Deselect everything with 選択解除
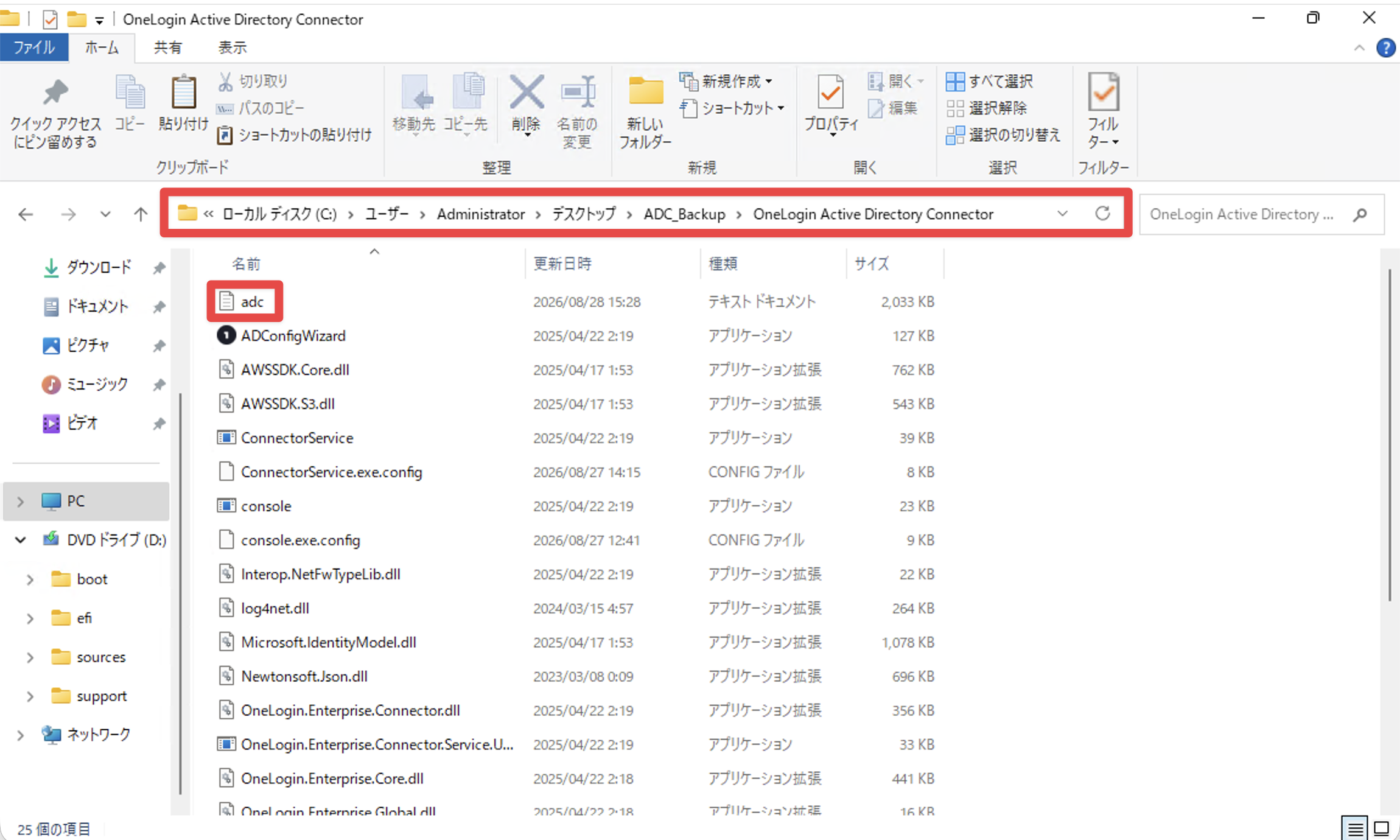The image size is (1400, 840). [987, 108]
